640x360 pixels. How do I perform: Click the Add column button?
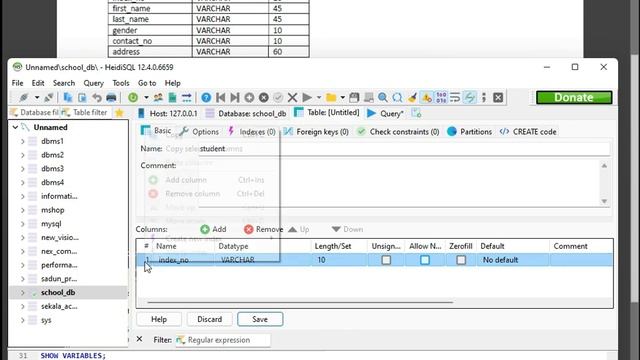pos(213,229)
